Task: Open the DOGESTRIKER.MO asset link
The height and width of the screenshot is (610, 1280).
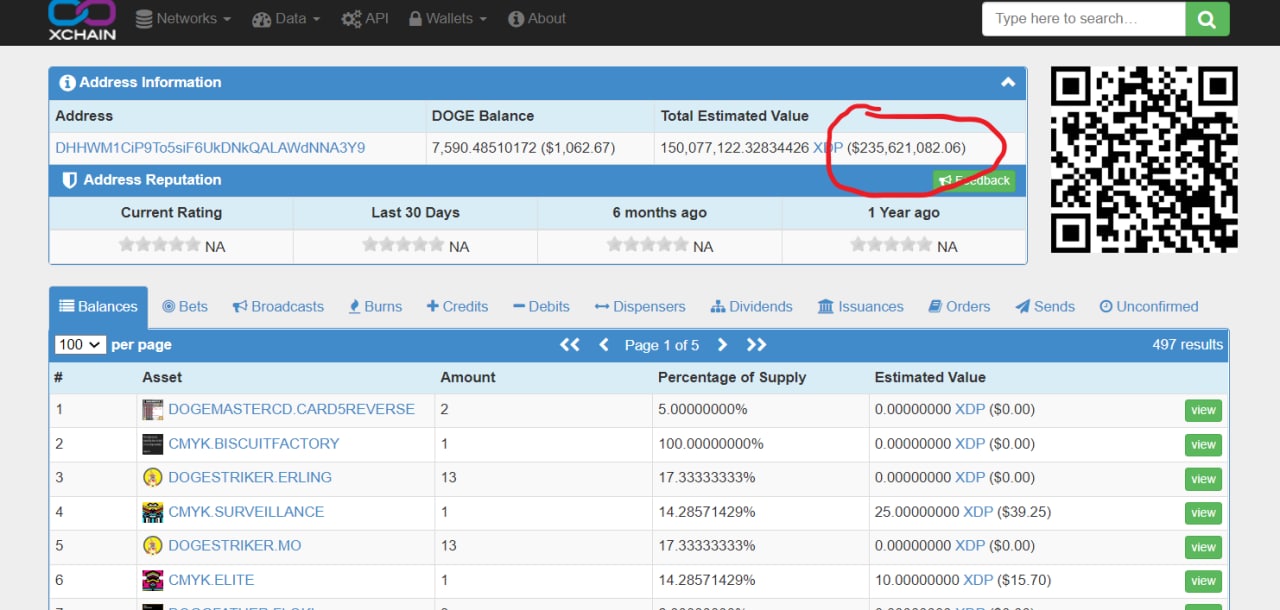Action: coord(235,545)
